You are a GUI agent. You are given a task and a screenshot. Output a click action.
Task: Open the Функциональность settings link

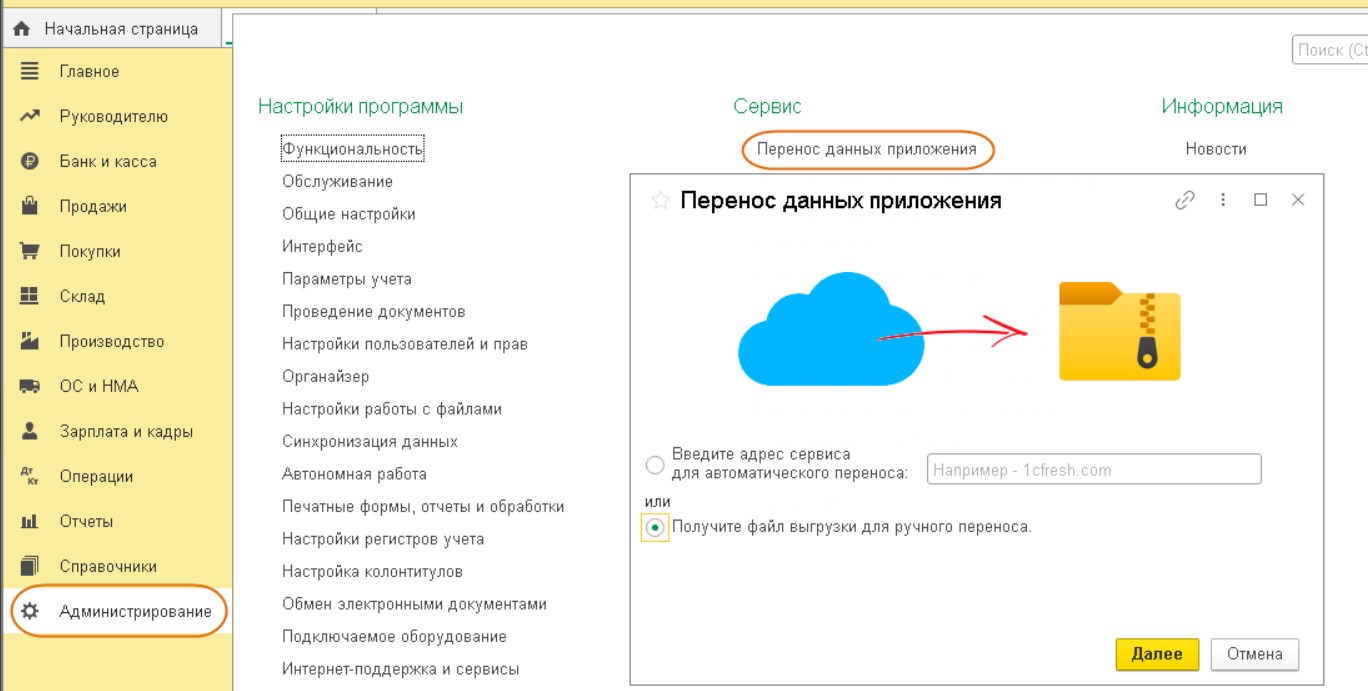353,149
